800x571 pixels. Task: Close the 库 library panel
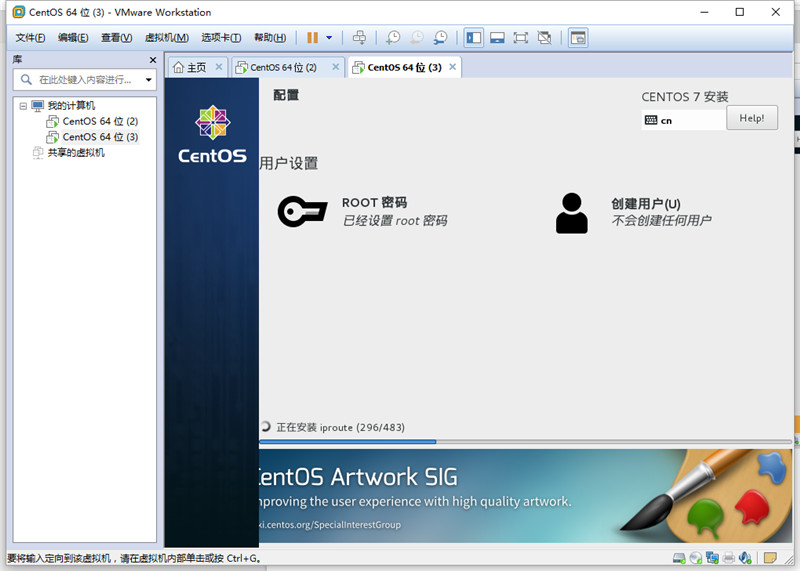click(153, 60)
